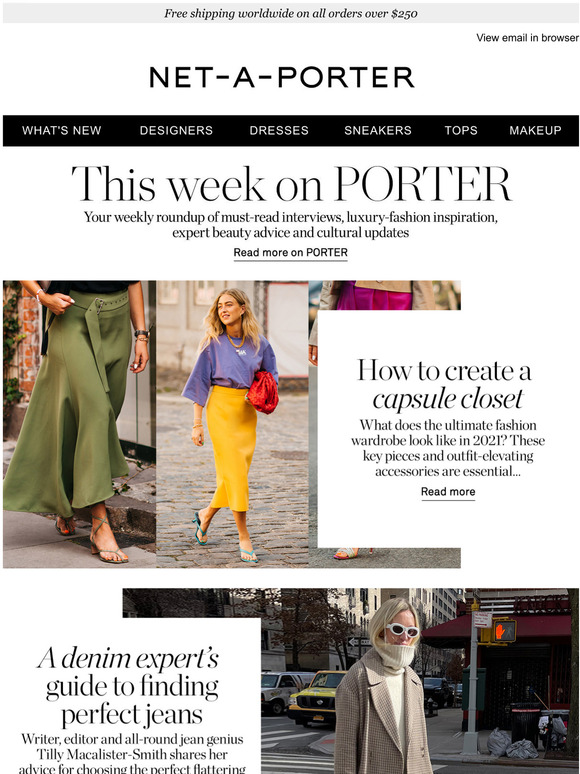Click the yellow skirt and purple tee photo

click(x=232, y=424)
